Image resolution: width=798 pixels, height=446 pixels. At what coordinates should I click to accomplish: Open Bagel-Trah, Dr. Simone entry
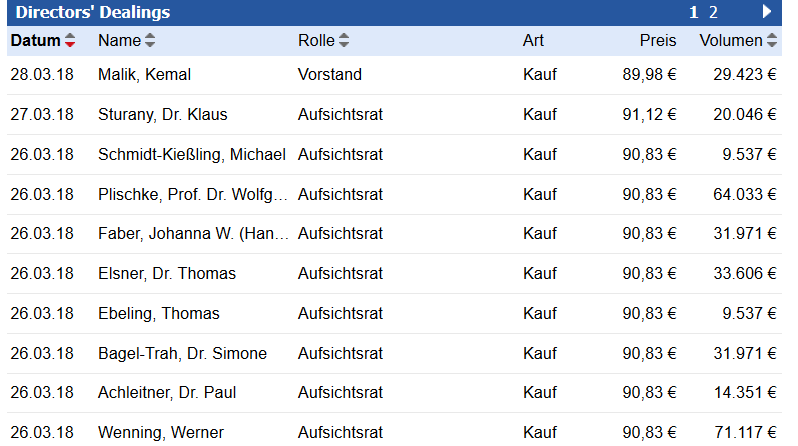coord(182,353)
